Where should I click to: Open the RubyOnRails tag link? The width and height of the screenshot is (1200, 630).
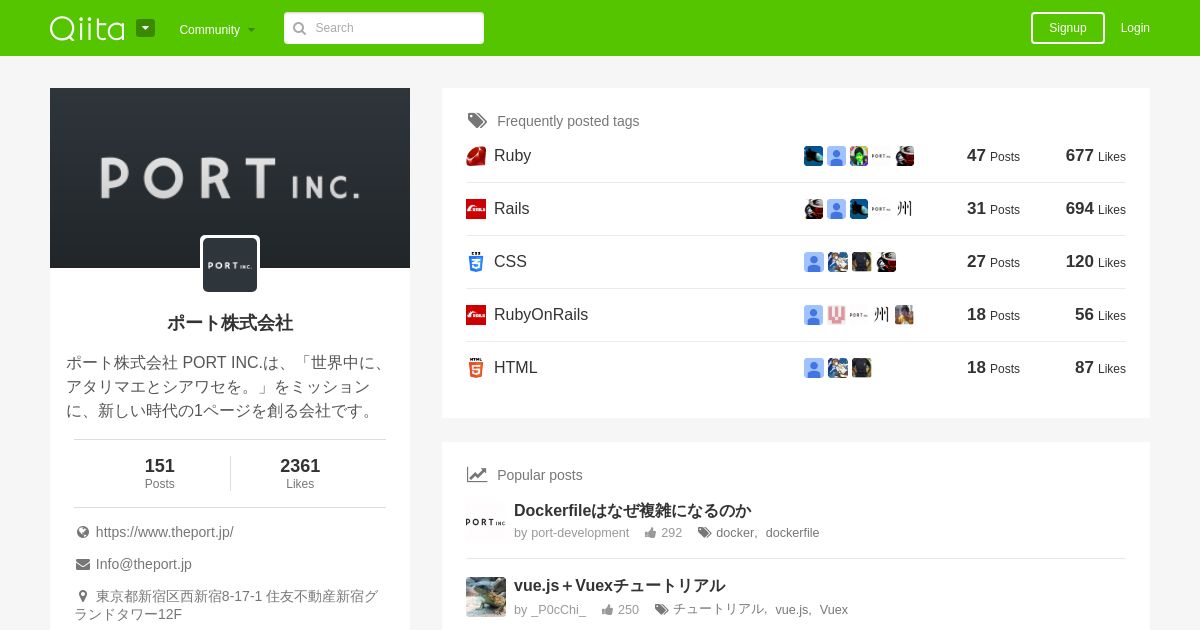pyautogui.click(x=541, y=315)
